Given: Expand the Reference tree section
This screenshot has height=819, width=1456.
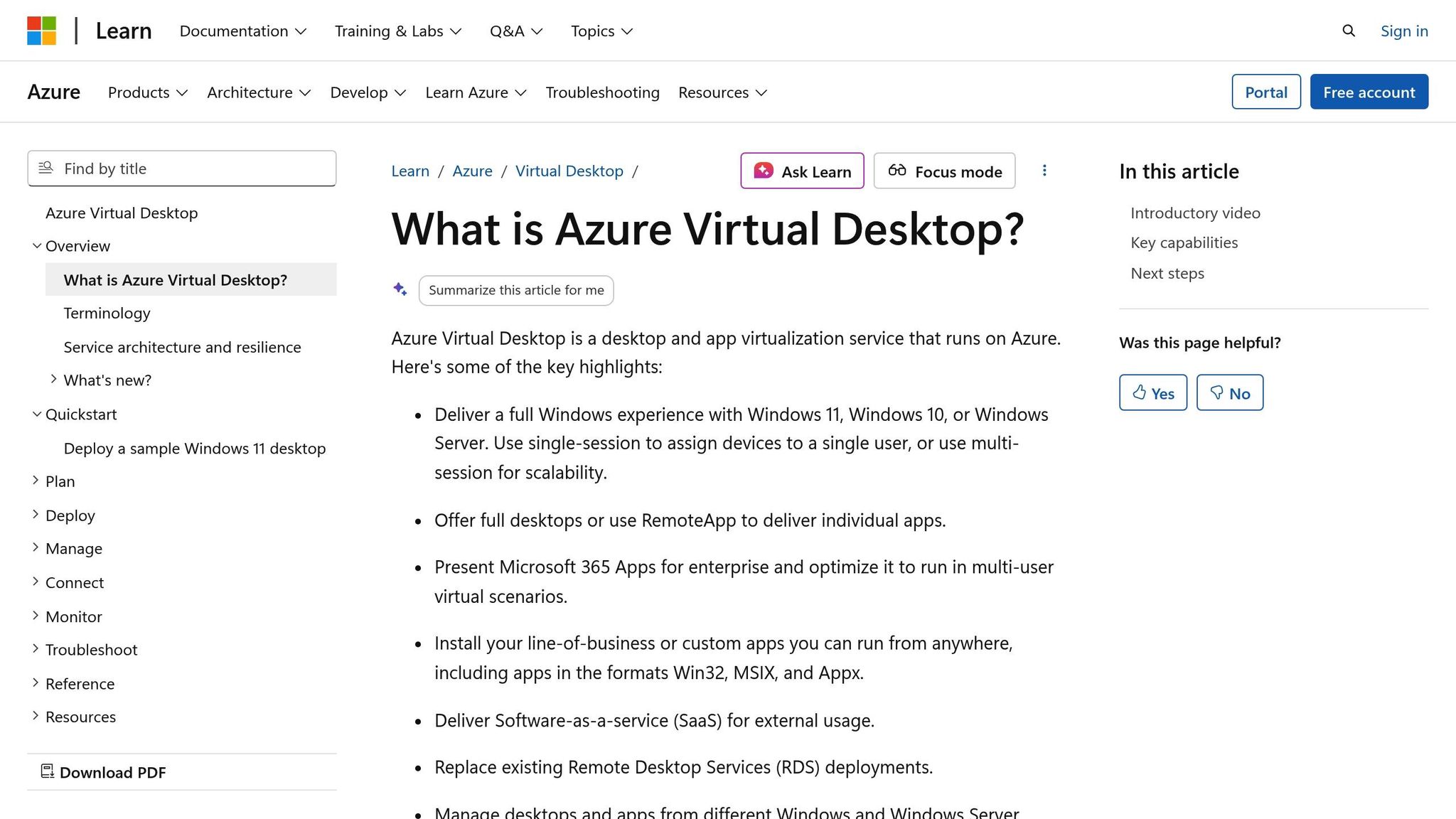Looking at the screenshot, I should [x=73, y=684].
